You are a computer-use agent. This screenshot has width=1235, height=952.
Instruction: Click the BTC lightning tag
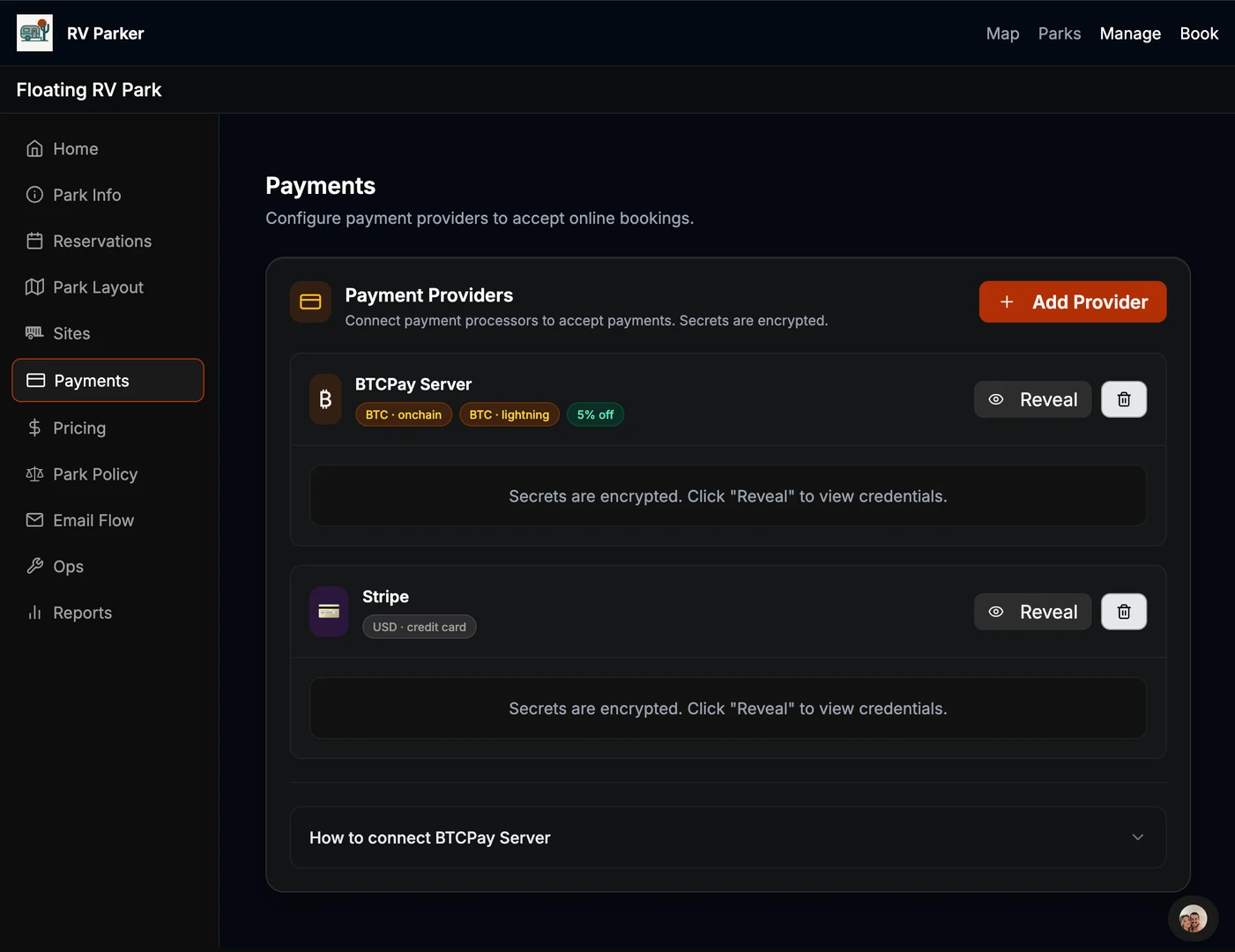point(509,414)
